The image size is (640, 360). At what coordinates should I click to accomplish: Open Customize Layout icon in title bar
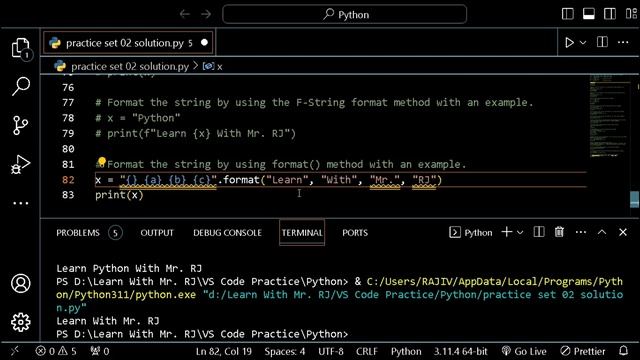click(631, 14)
